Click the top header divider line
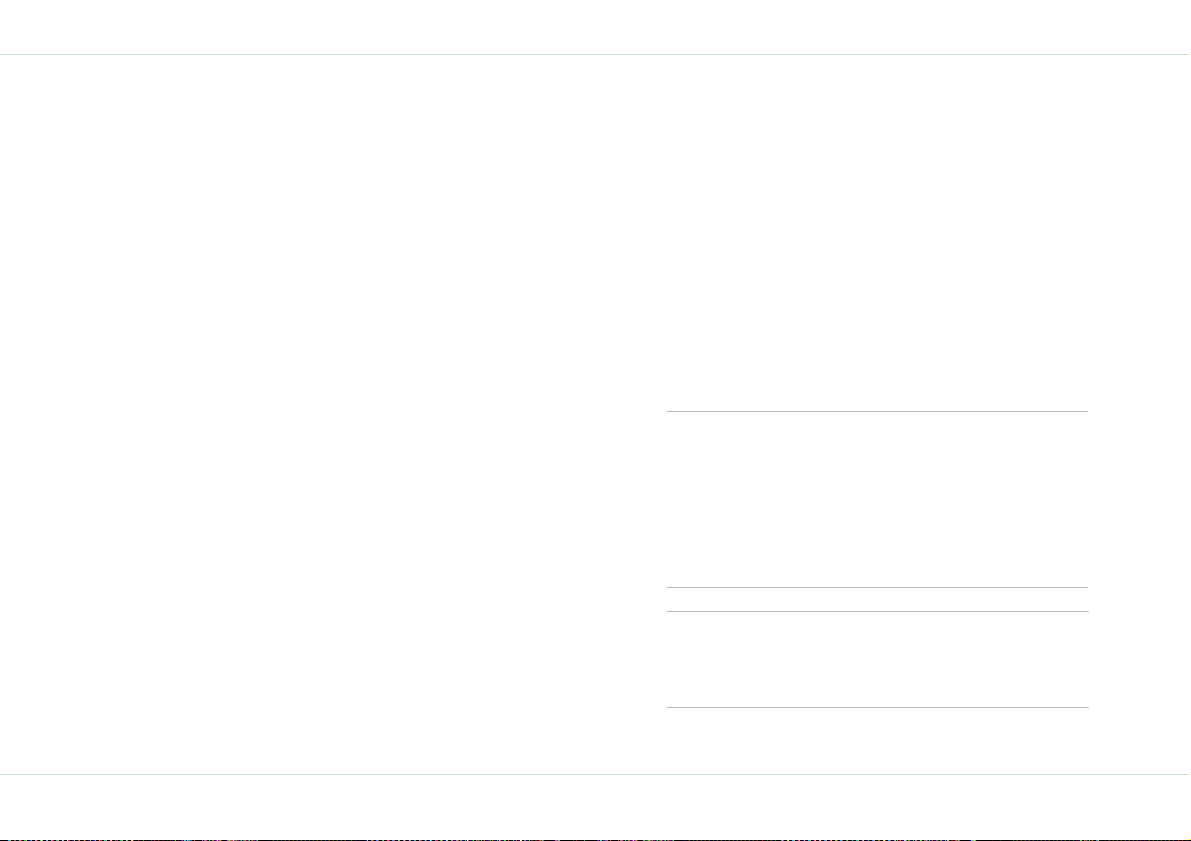 pos(596,55)
